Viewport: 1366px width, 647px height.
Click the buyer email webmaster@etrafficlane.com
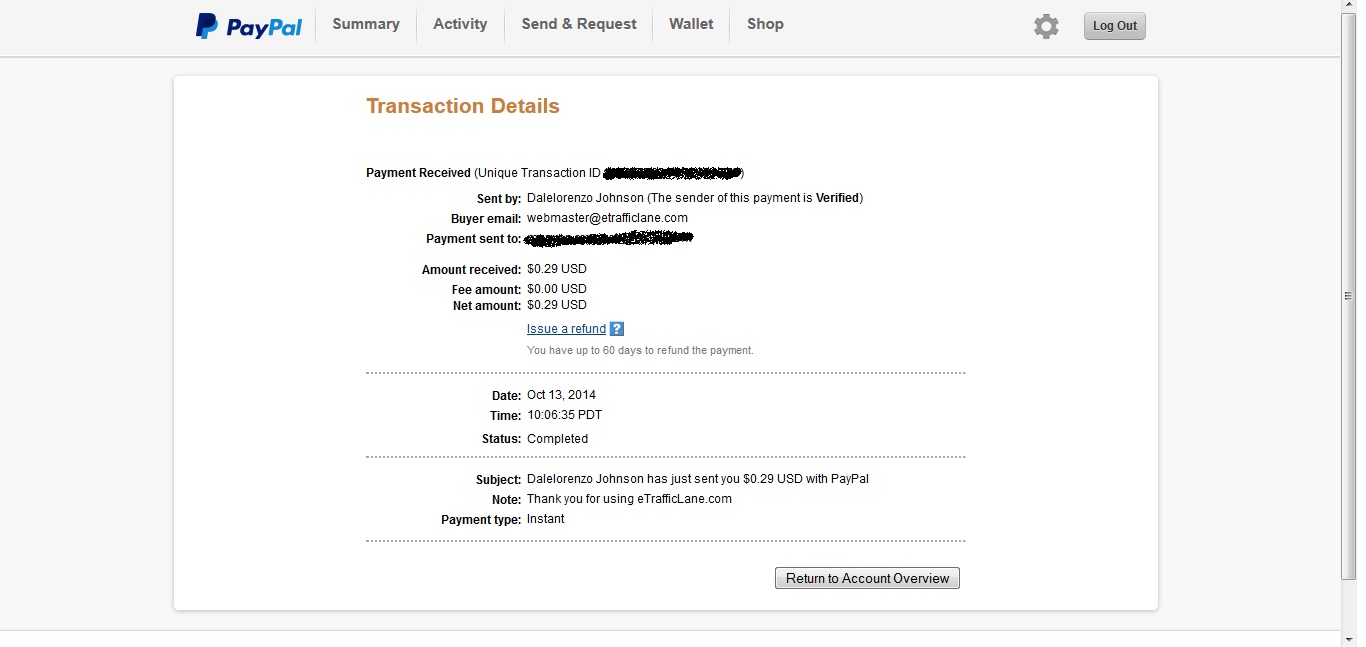click(x=607, y=218)
